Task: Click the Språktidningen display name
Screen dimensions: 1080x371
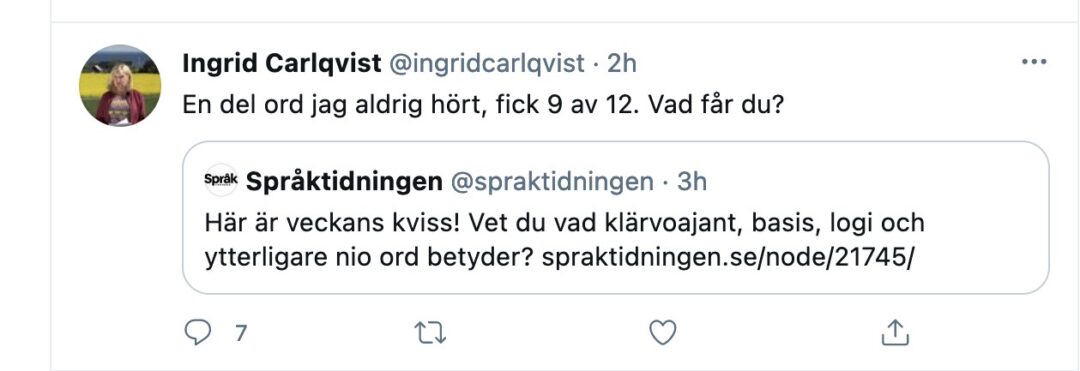Action: click(344, 182)
